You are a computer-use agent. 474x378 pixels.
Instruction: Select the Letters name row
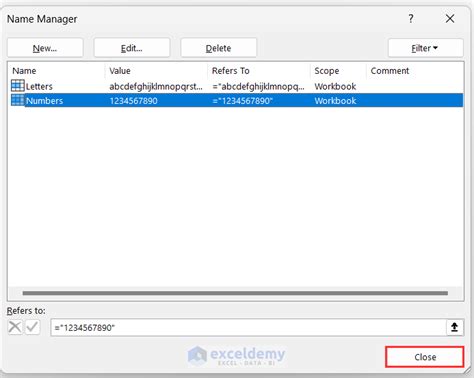(236, 86)
